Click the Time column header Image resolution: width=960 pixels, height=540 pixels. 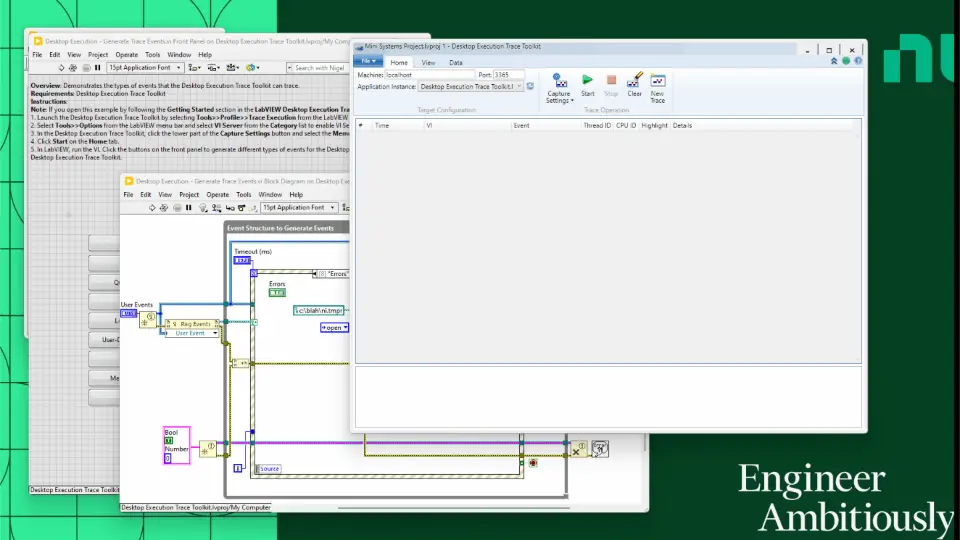coord(398,126)
